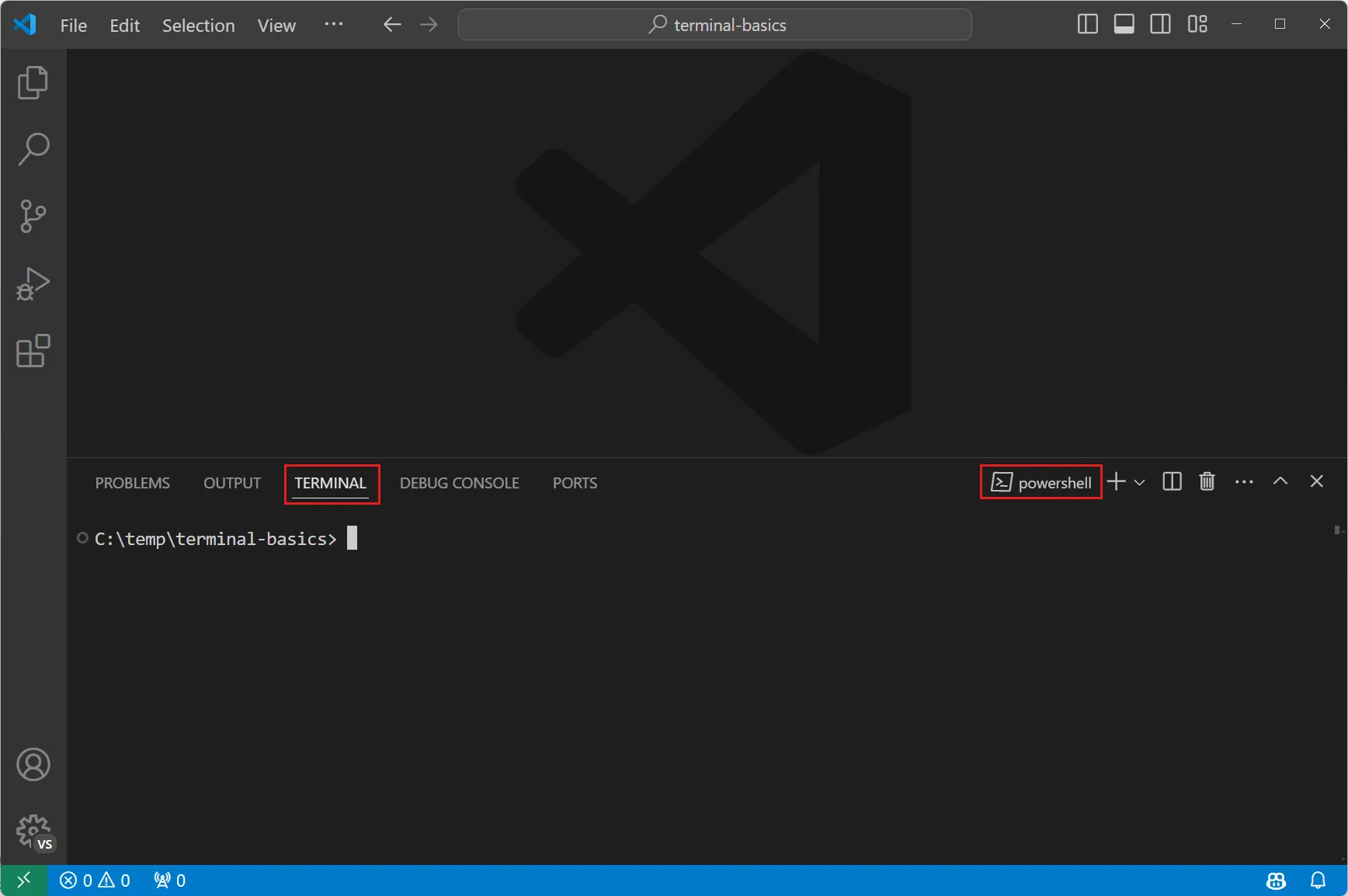Toggle the secondary sidebar
Viewport: 1348px width, 896px height.
click(x=1159, y=24)
